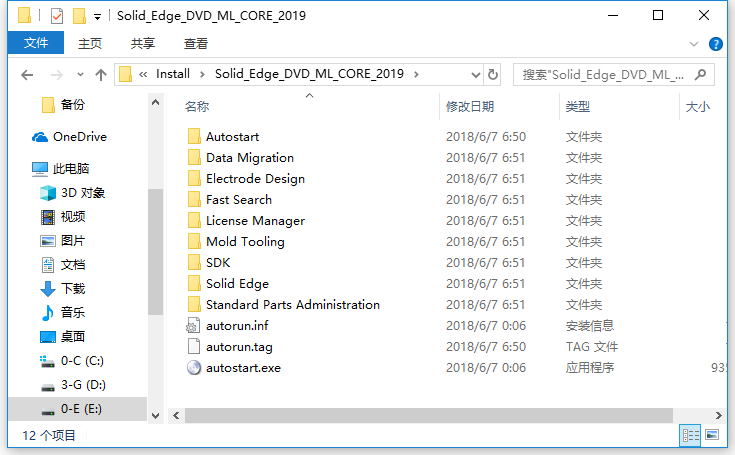Click navigation pane scroll down arrow

point(156,415)
